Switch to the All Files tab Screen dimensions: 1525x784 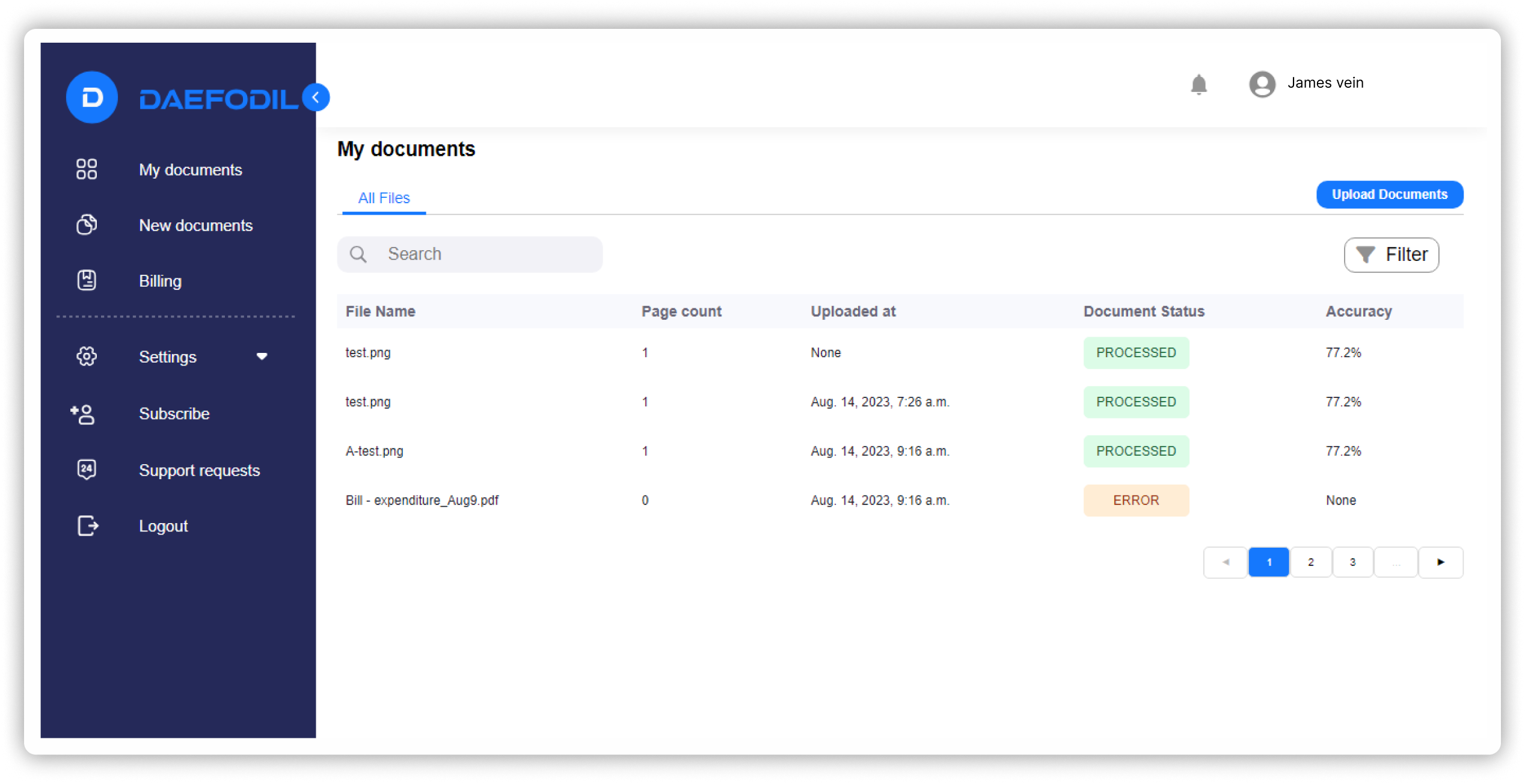(x=384, y=198)
